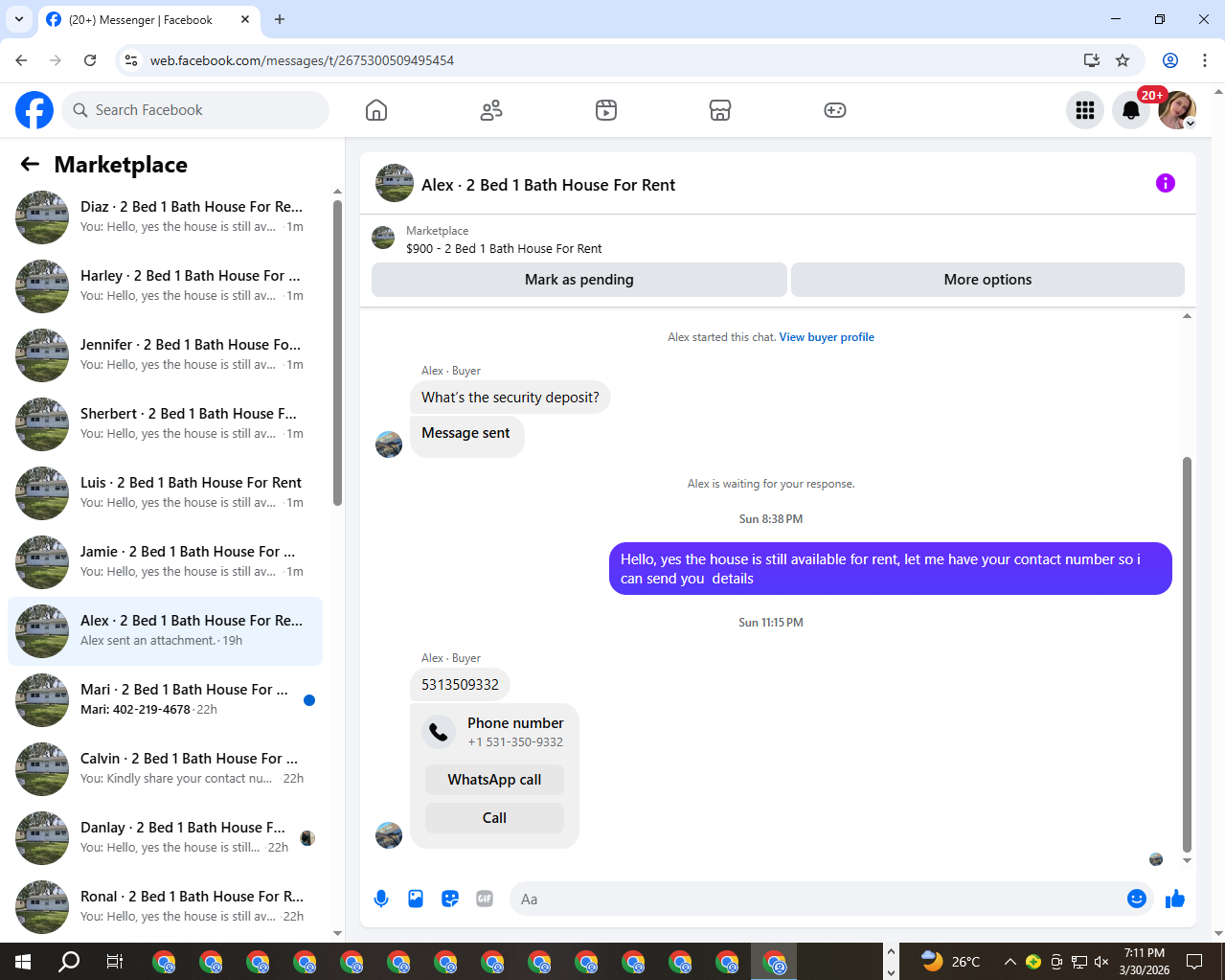The width and height of the screenshot is (1225, 980).
Task: Open the Calvin conversation
Action: 165,769
